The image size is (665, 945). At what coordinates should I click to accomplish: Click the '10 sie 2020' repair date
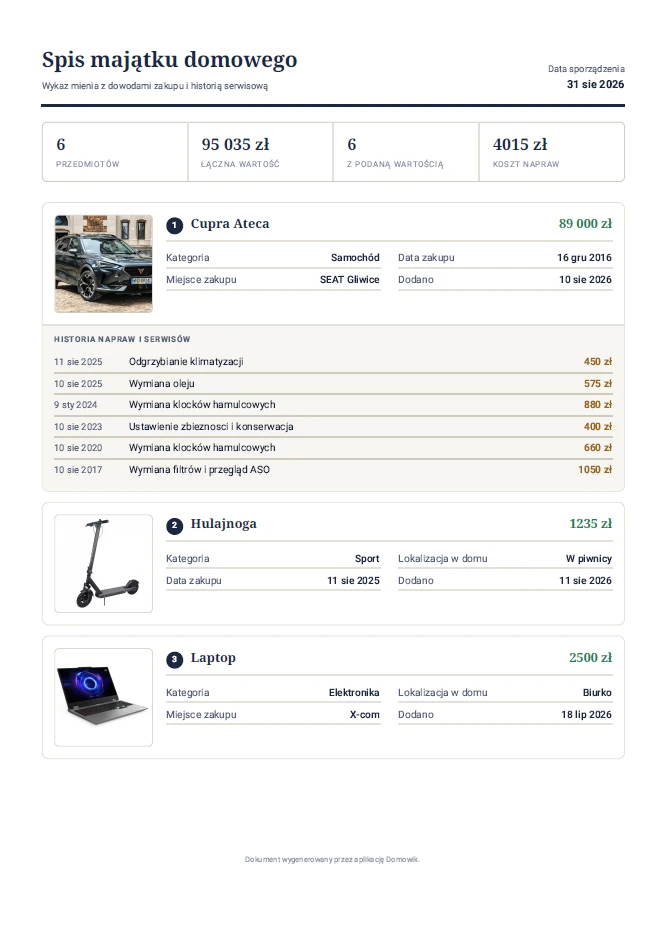[78, 448]
